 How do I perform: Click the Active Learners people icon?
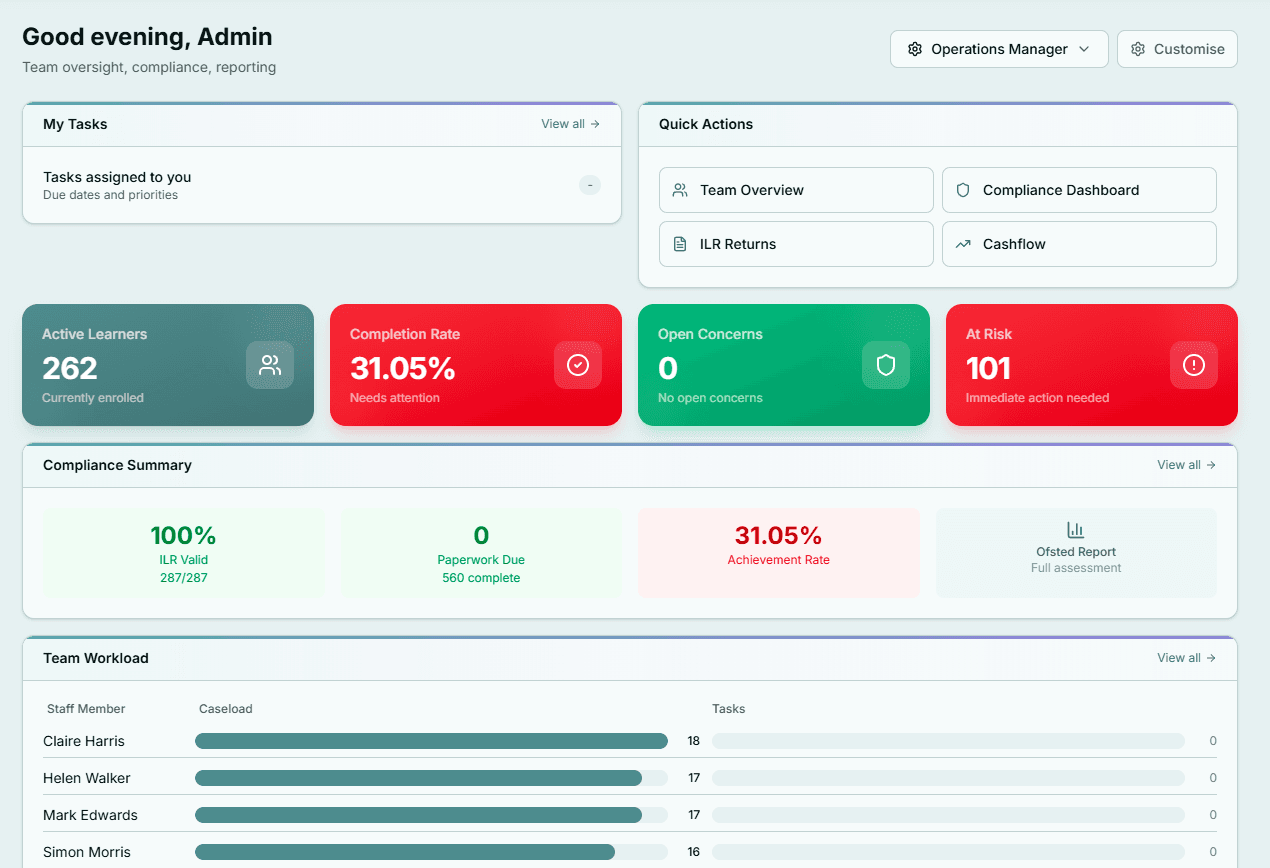(x=270, y=365)
